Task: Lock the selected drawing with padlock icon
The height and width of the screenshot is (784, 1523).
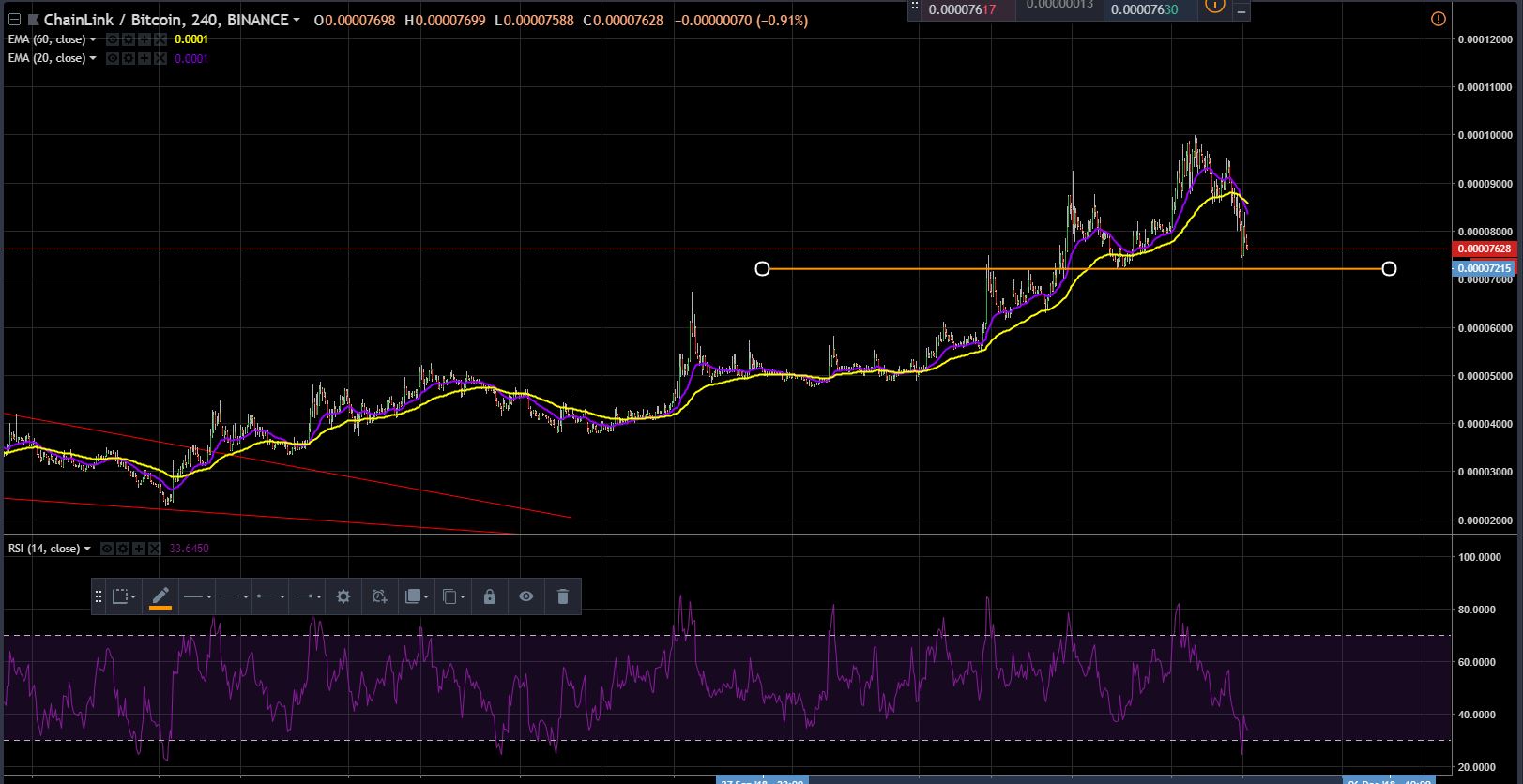Action: tap(490, 596)
